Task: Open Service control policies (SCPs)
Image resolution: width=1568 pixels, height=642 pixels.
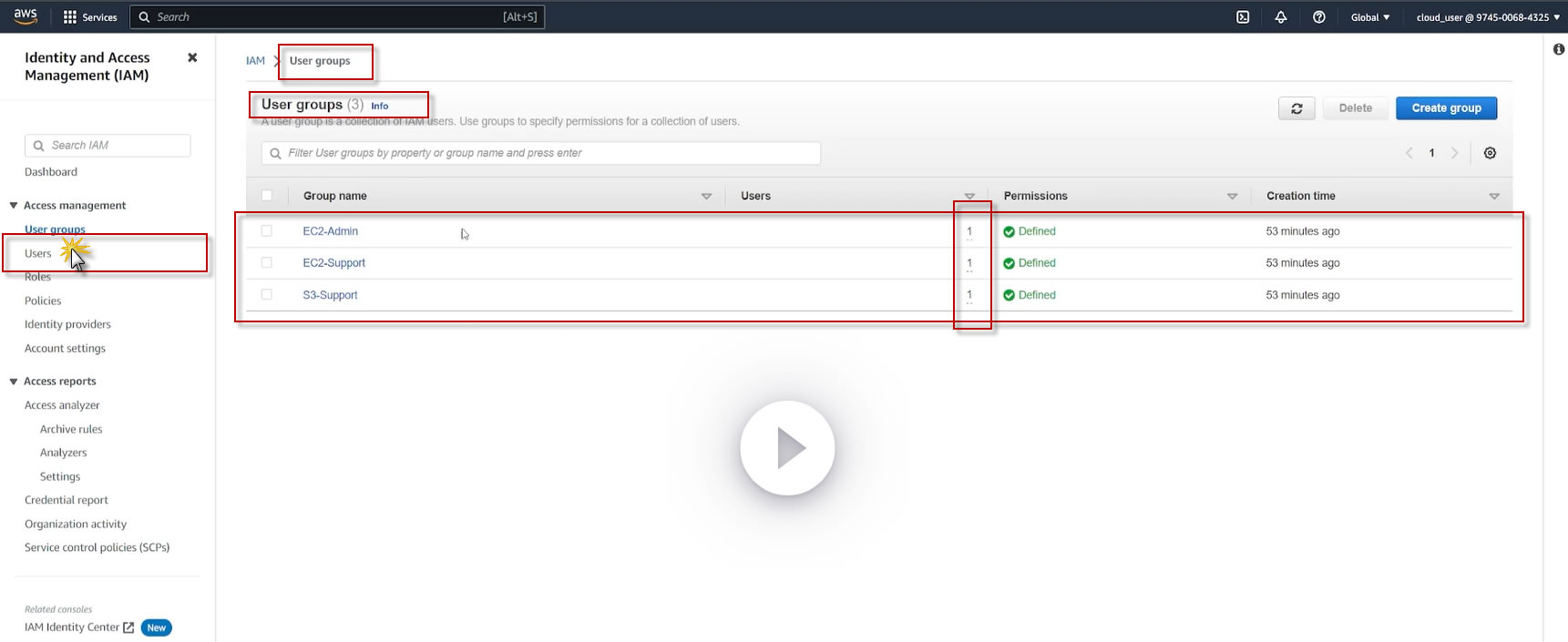Action: coord(97,547)
